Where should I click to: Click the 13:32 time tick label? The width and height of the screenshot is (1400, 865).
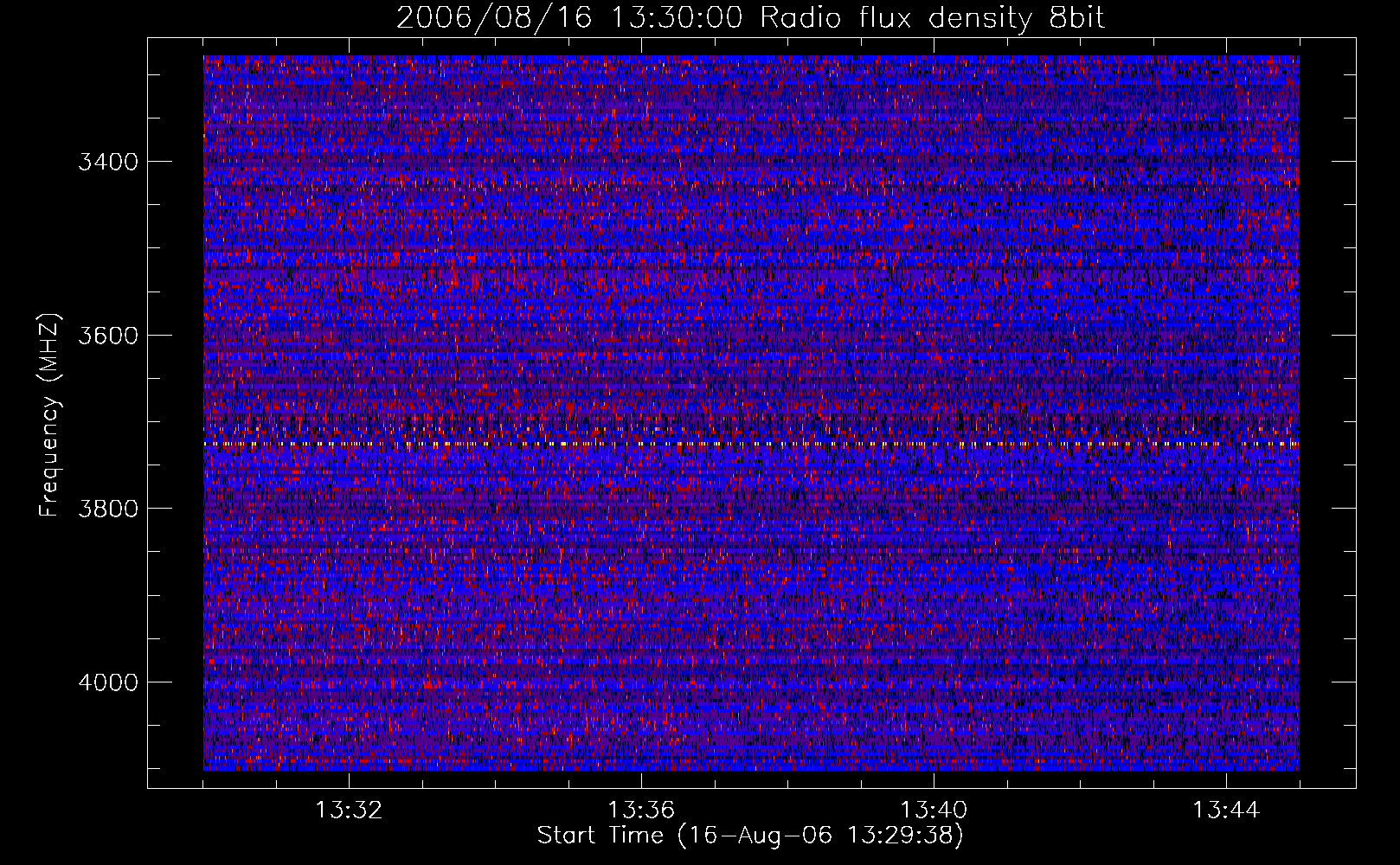349,811
